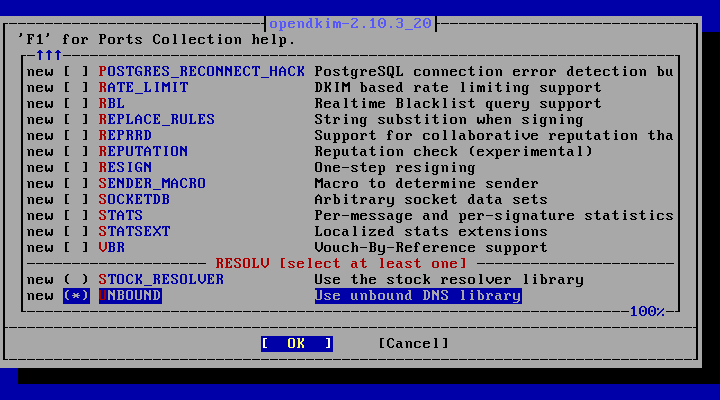
Task: Click the RESIGN option name
Action: 125,168
